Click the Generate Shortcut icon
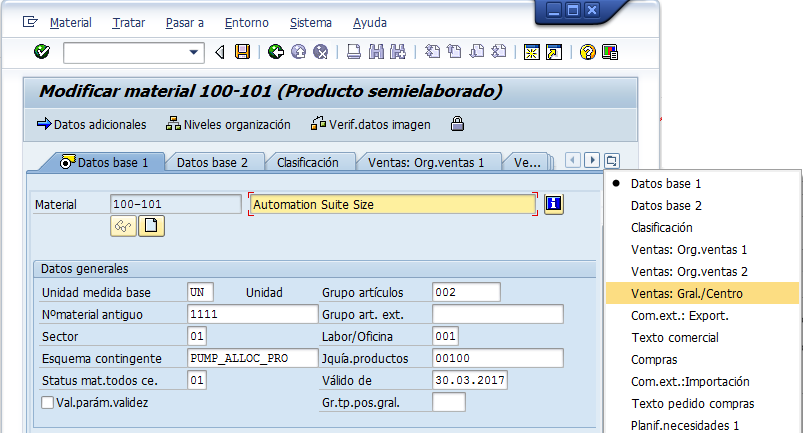803x433 pixels. (x=554, y=52)
